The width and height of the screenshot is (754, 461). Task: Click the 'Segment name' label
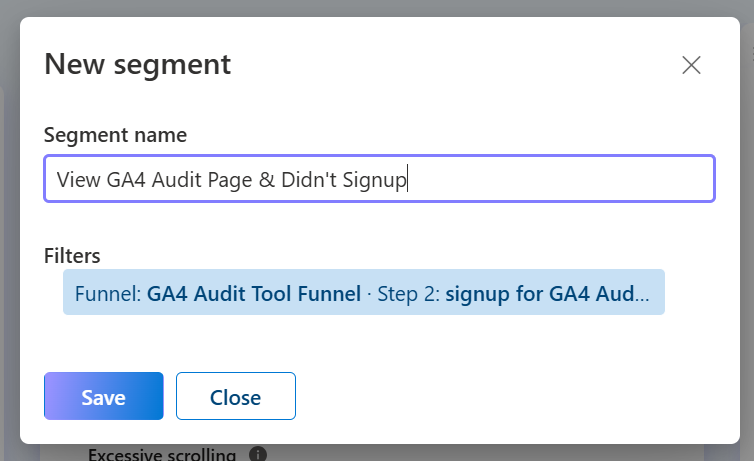[115, 135]
